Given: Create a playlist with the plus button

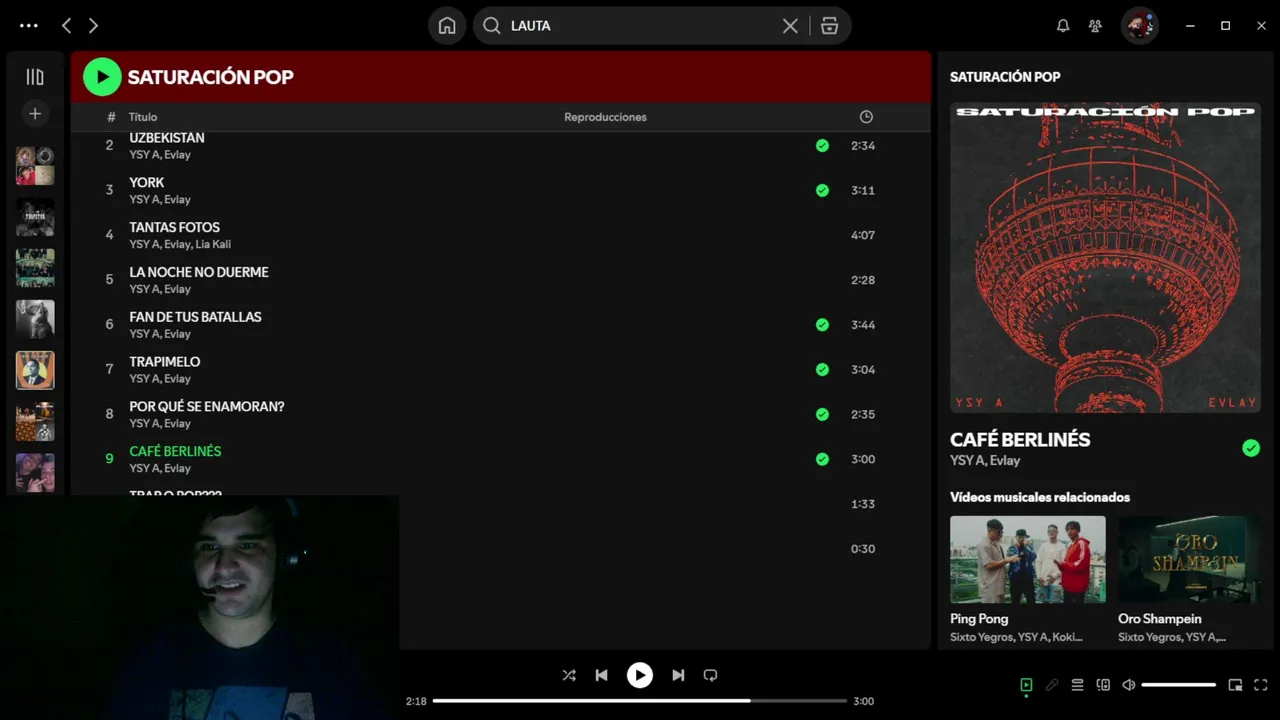Looking at the screenshot, I should 35,114.
